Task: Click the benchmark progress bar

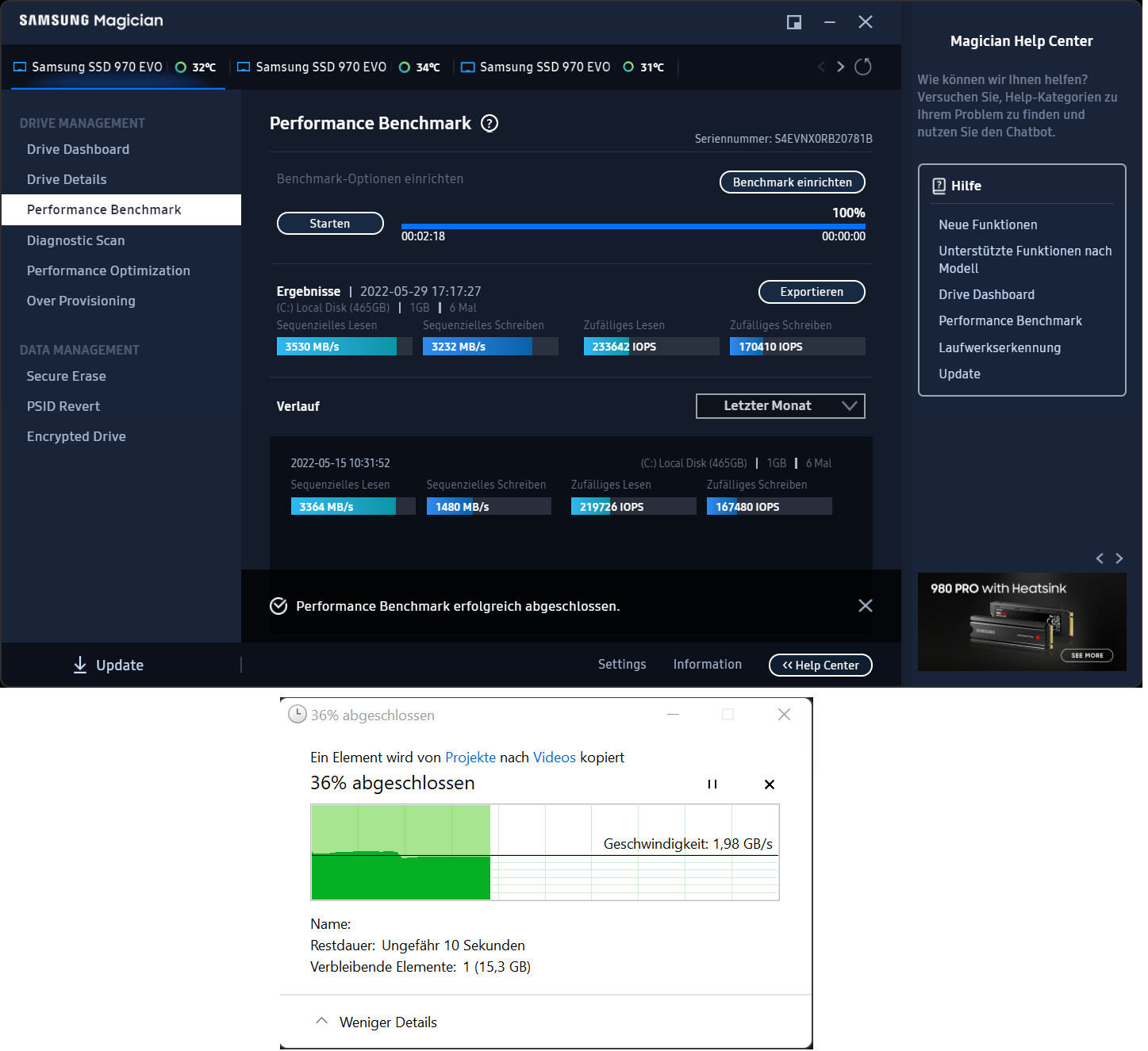Action: (633, 226)
